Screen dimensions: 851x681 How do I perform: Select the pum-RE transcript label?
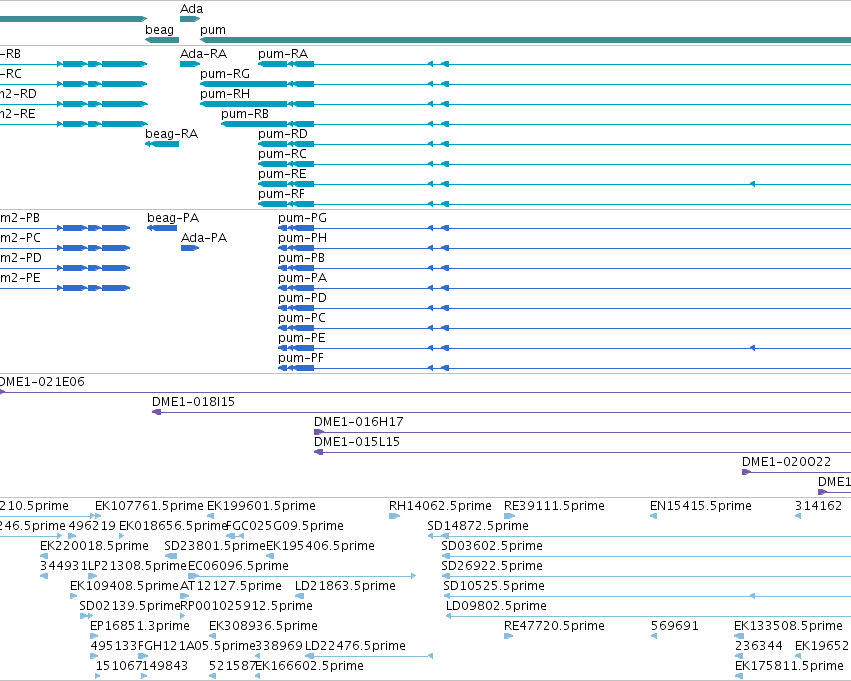(282, 174)
